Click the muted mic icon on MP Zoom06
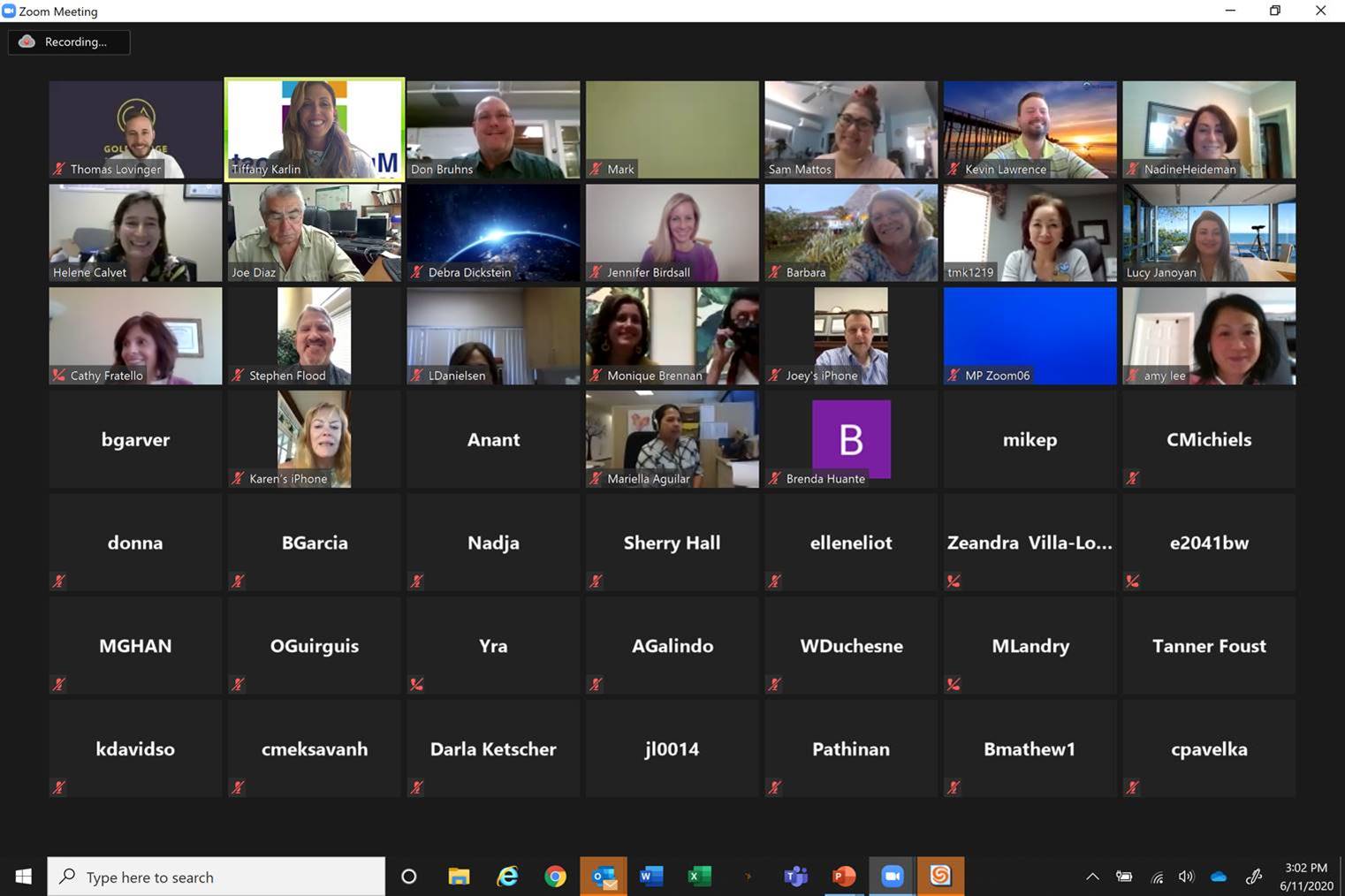Viewport: 1345px width, 896px height. 954,376
